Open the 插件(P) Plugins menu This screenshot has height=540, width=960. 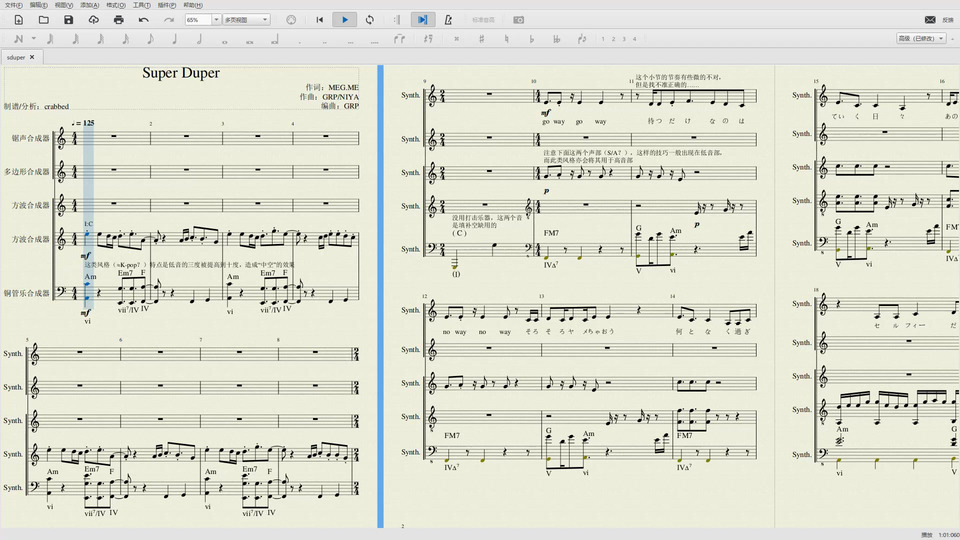[x=167, y=5]
